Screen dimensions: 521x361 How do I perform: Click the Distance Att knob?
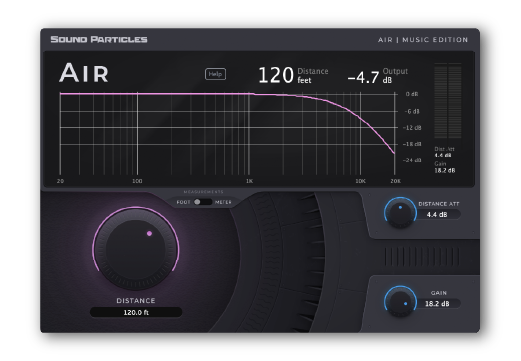(400, 214)
